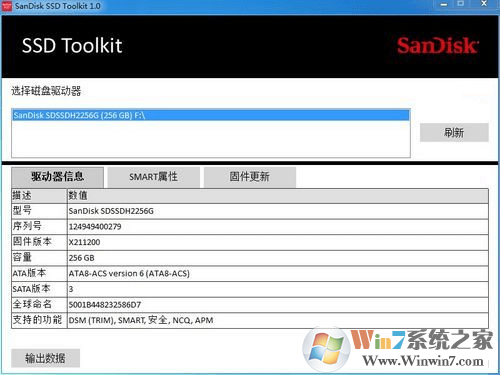The width and height of the screenshot is (500, 375).
Task: Click the 描述 column header
Action: point(39,196)
